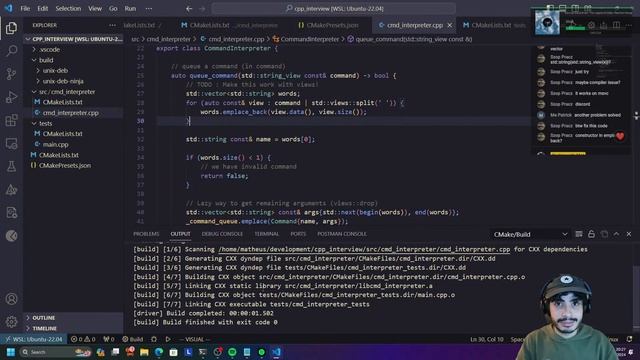The height and width of the screenshot is (360, 640).
Task: Open File Explorer from the taskbar
Action: 144,352
